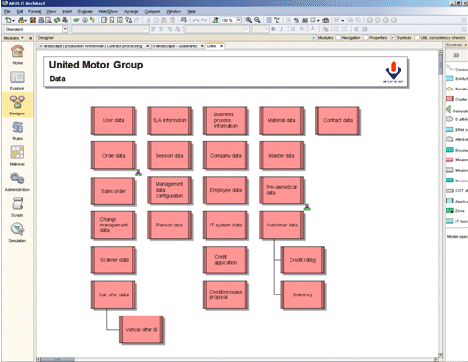Click the grid toggle icon in toolbar
468x362 pixels.
[x=269, y=20]
